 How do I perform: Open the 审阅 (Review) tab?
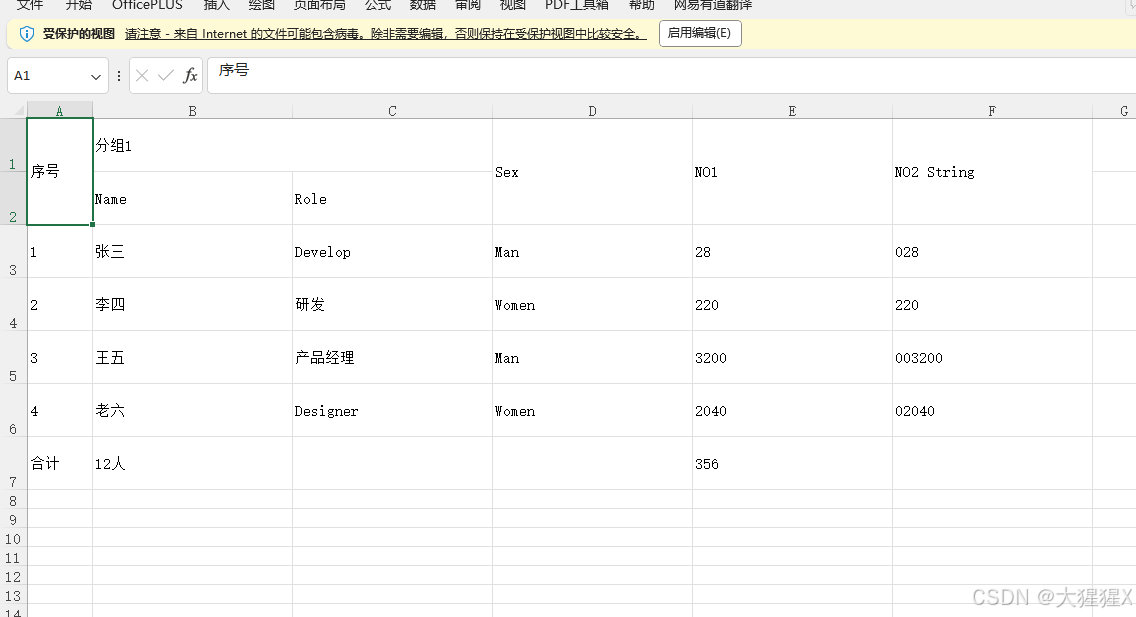(468, 5)
